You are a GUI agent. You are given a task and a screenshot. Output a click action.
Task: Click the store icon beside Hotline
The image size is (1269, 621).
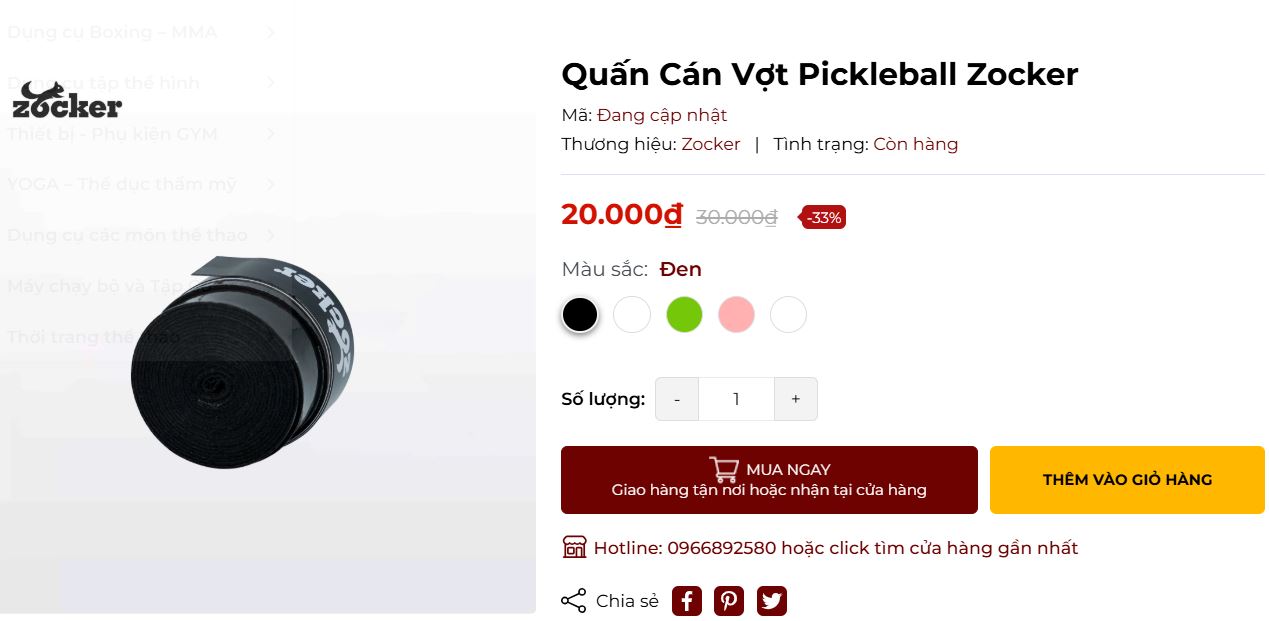(574, 547)
